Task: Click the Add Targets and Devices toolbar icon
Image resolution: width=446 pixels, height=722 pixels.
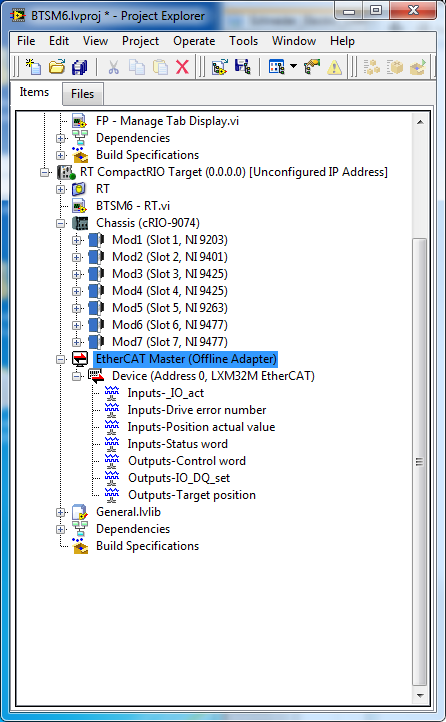Action: [220, 67]
